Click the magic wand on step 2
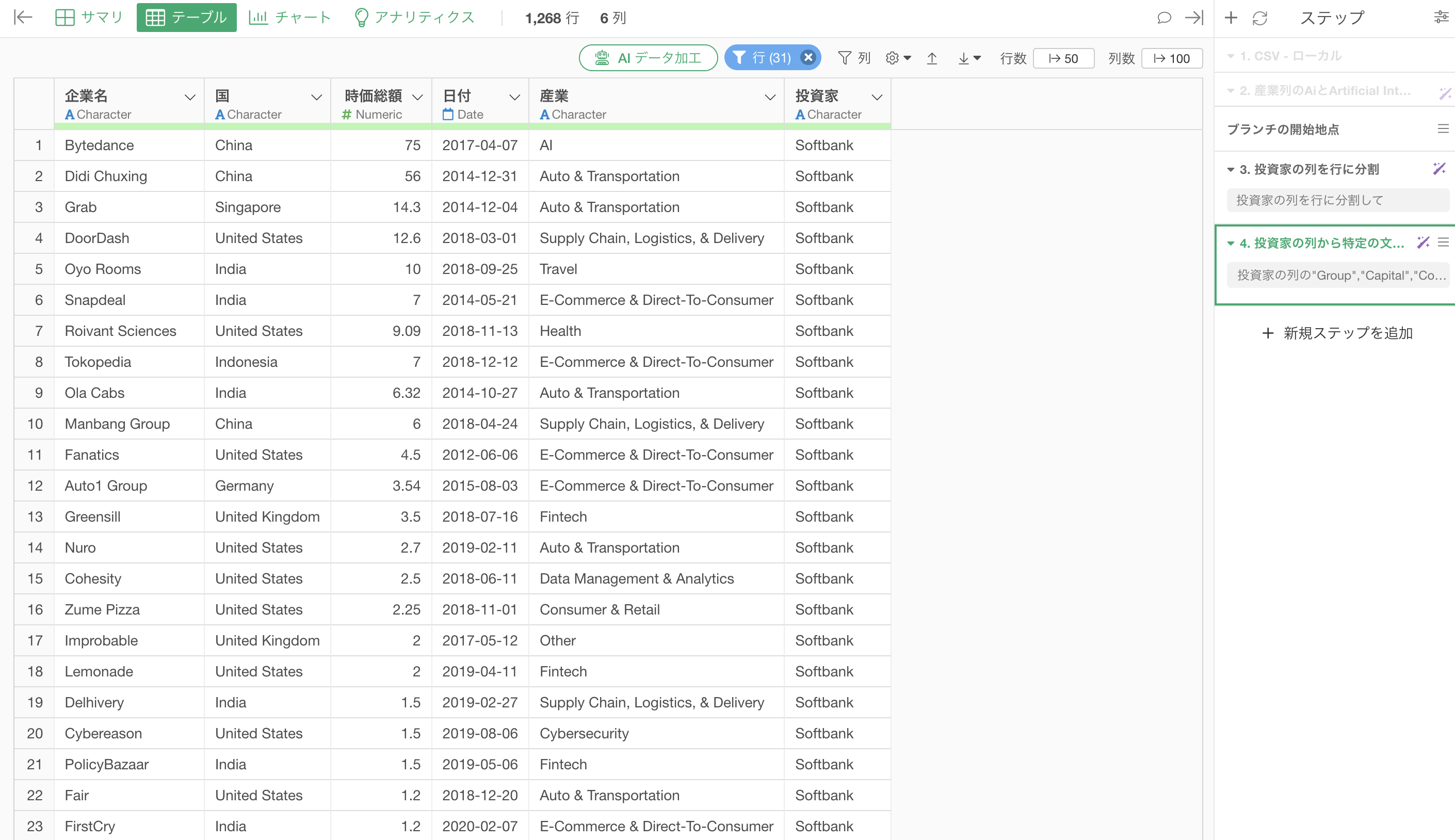This screenshot has width=1455, height=840. pyautogui.click(x=1445, y=92)
